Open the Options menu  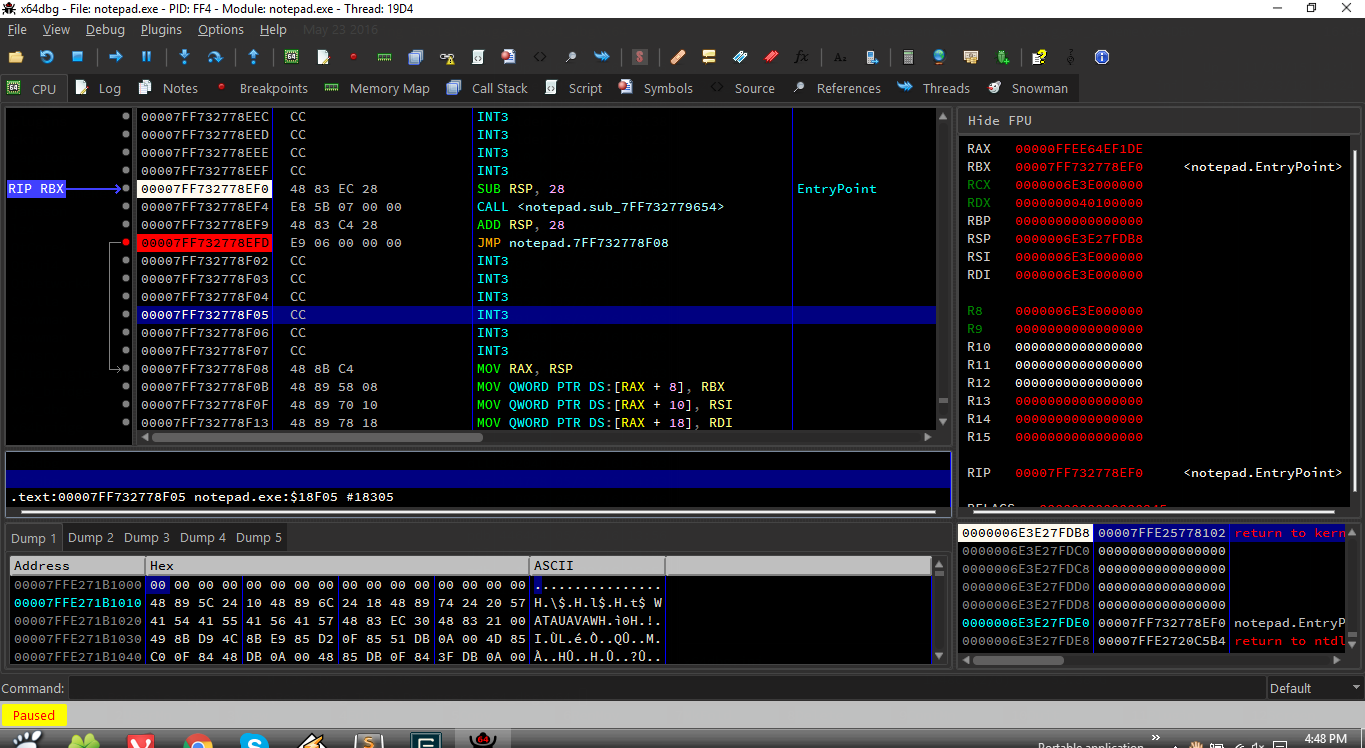pos(220,30)
